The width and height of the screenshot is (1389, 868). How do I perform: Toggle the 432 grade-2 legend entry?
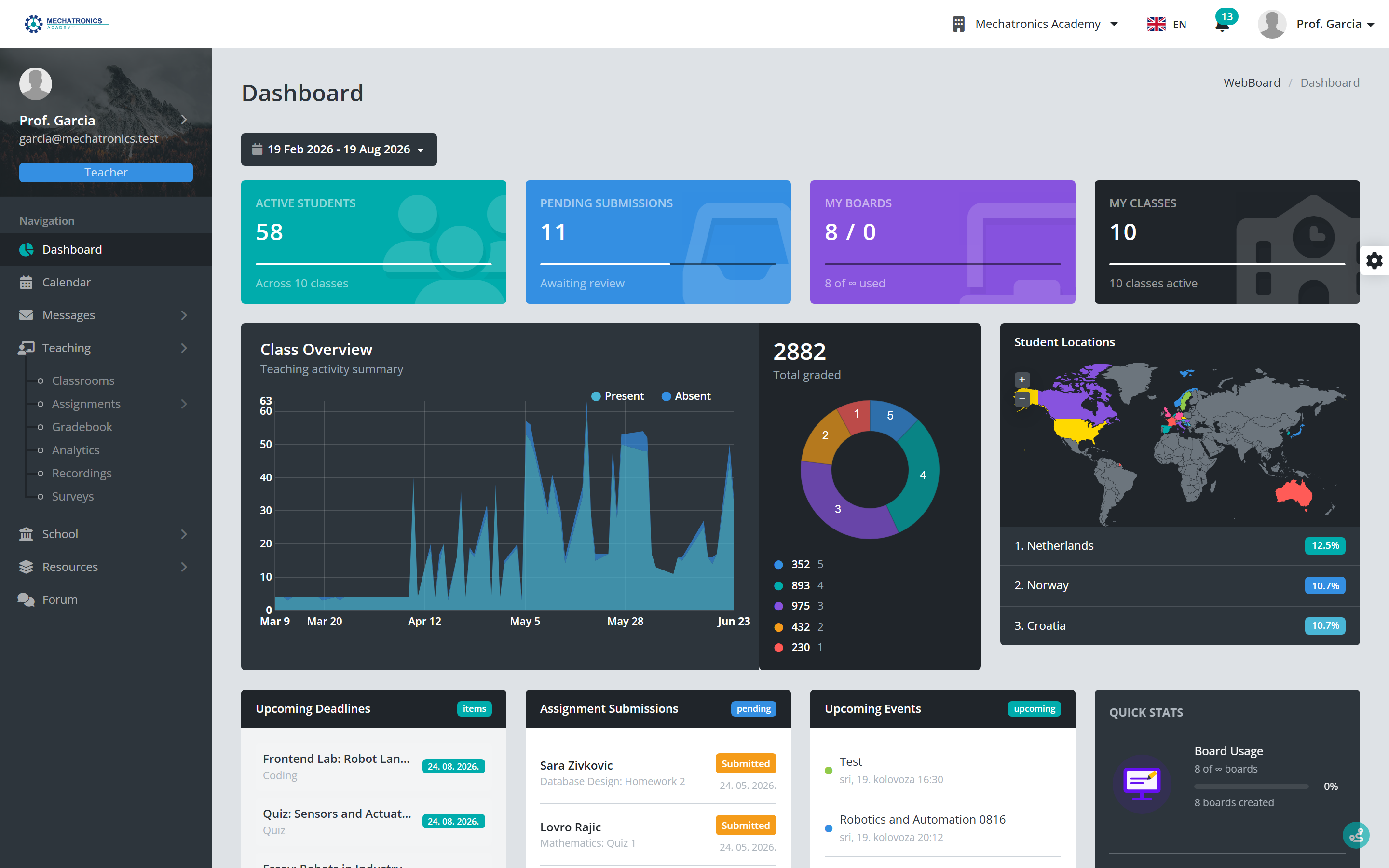[798, 627]
